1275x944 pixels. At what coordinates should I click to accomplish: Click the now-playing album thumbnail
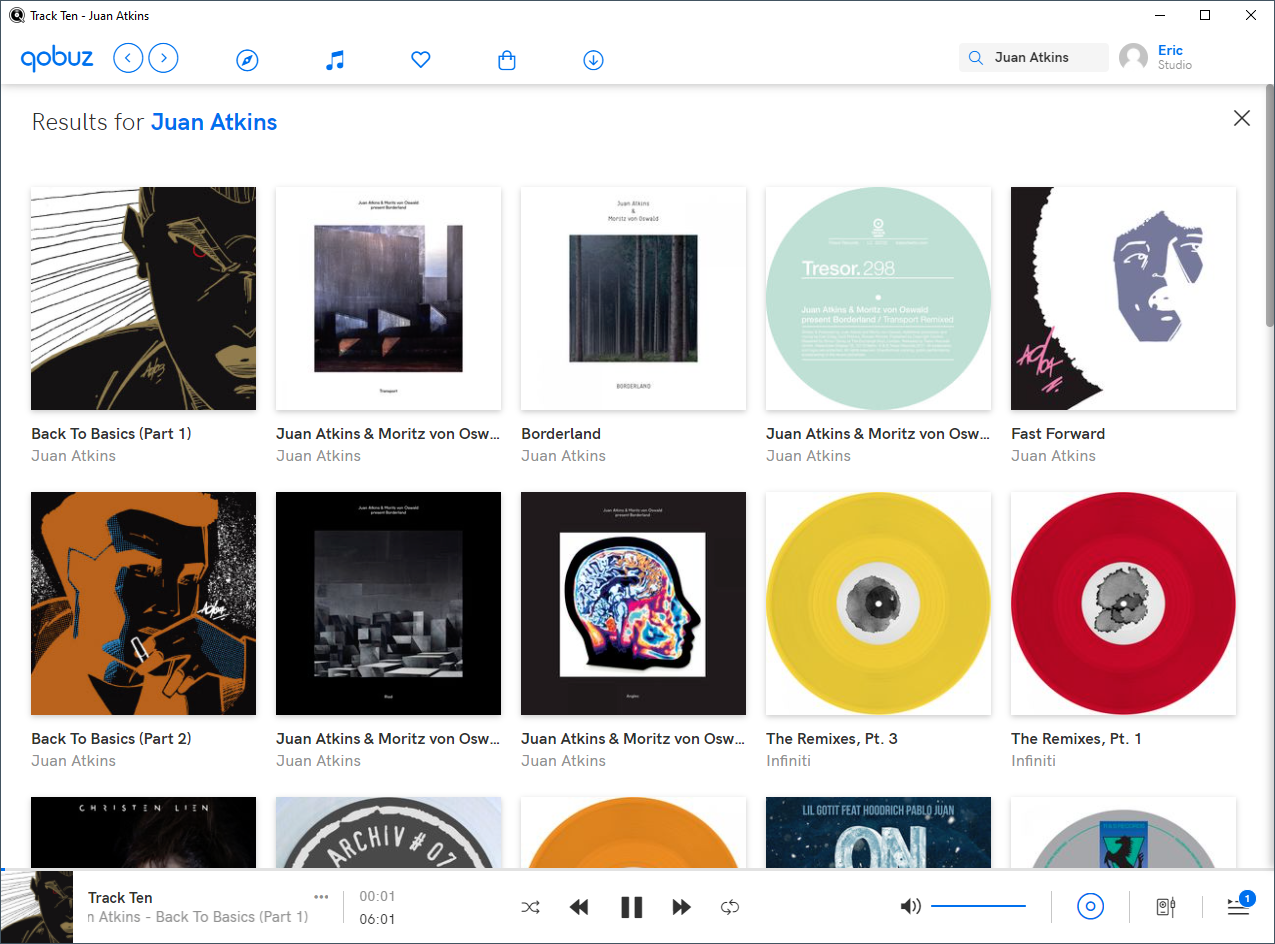click(x=37, y=907)
